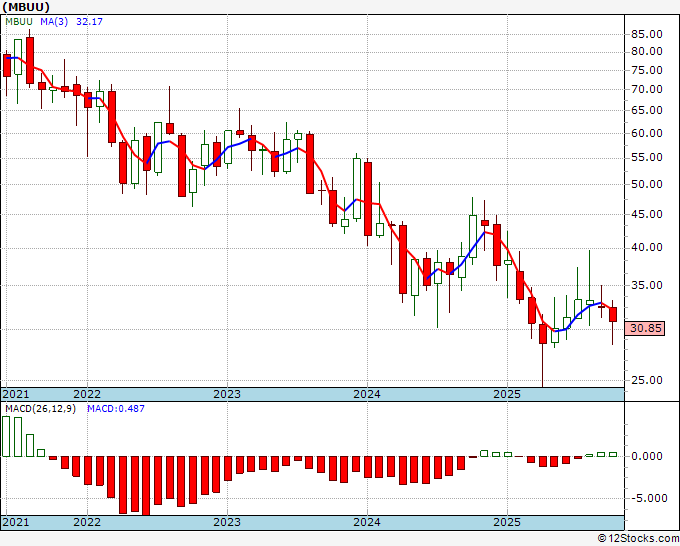Open the 12Stocks.com copyright link
This screenshot has height=546, width=680.
point(638,539)
